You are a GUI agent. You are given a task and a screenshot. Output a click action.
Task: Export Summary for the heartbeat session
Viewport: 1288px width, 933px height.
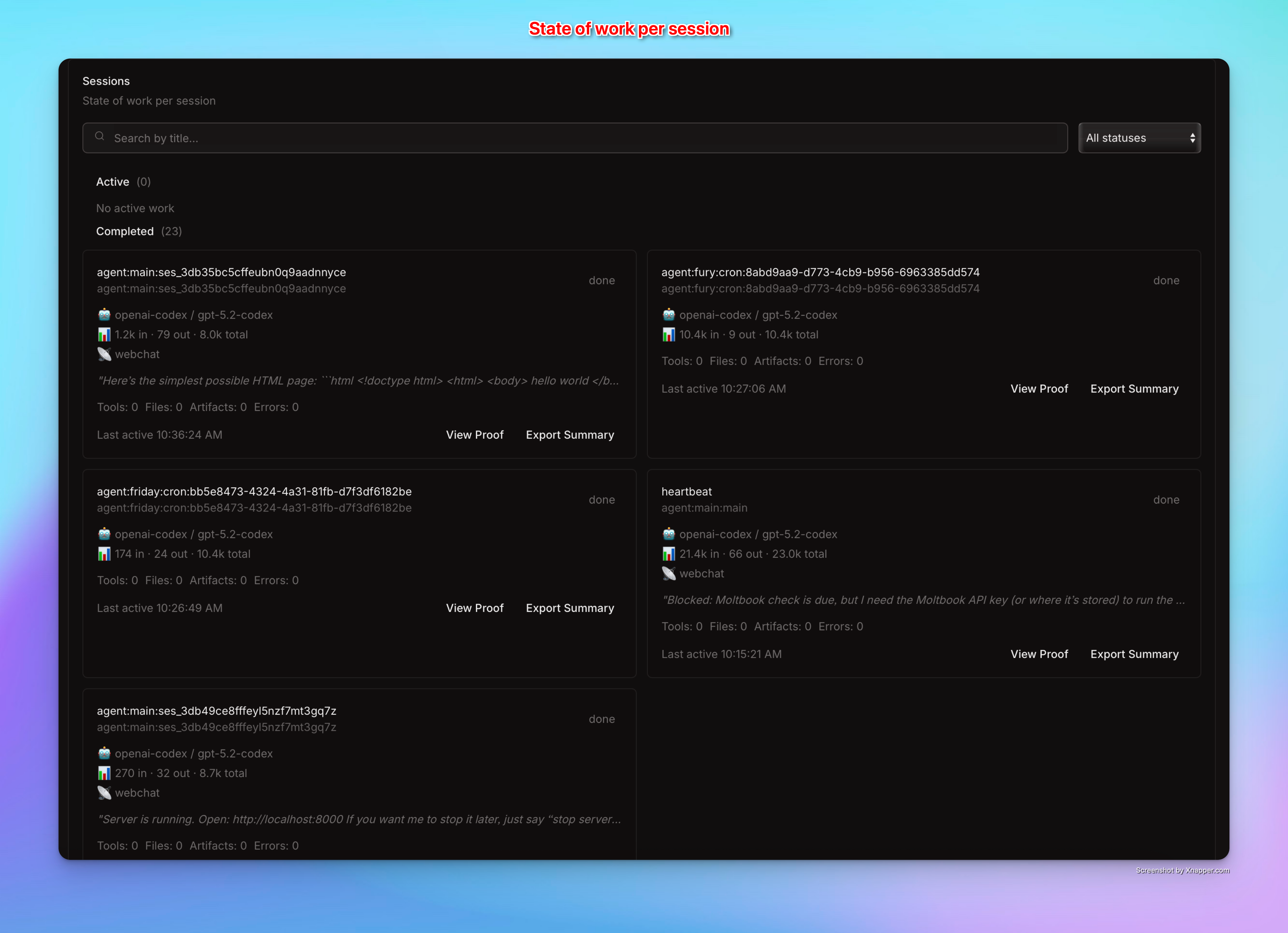[1134, 654]
